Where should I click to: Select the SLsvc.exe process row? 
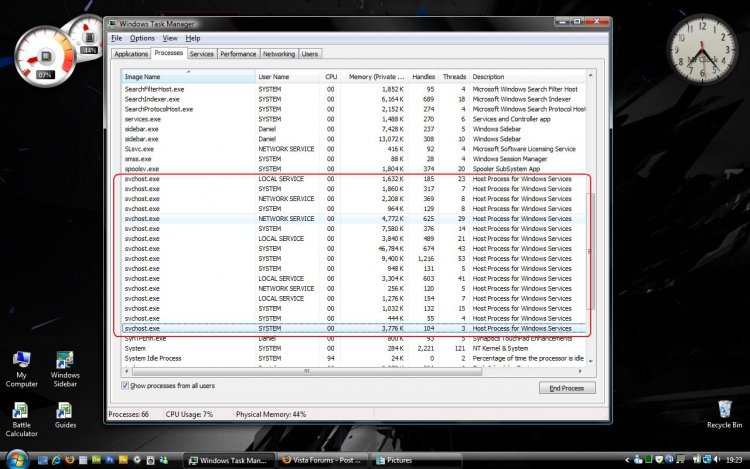(354, 149)
